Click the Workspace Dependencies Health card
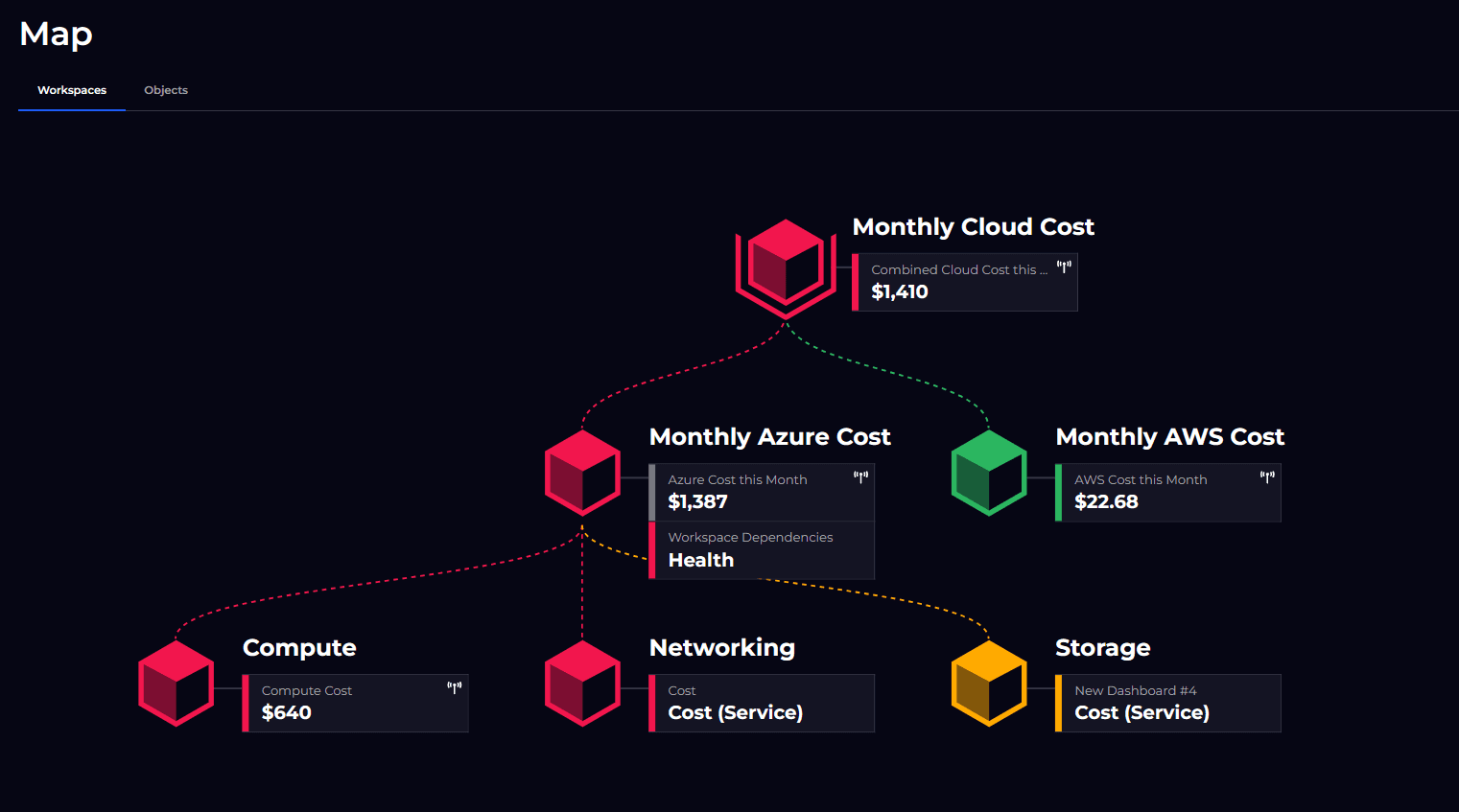 [x=762, y=550]
